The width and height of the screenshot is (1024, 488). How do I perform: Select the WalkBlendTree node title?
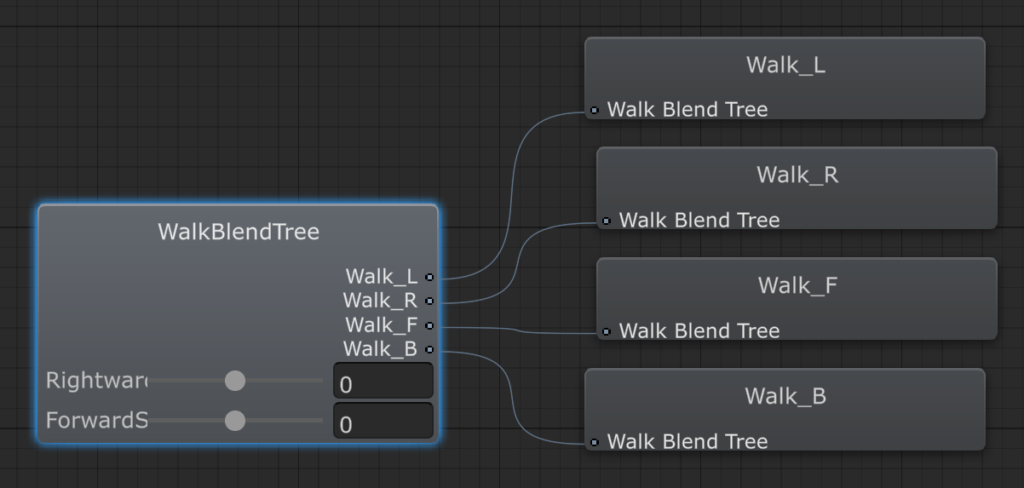point(239,232)
